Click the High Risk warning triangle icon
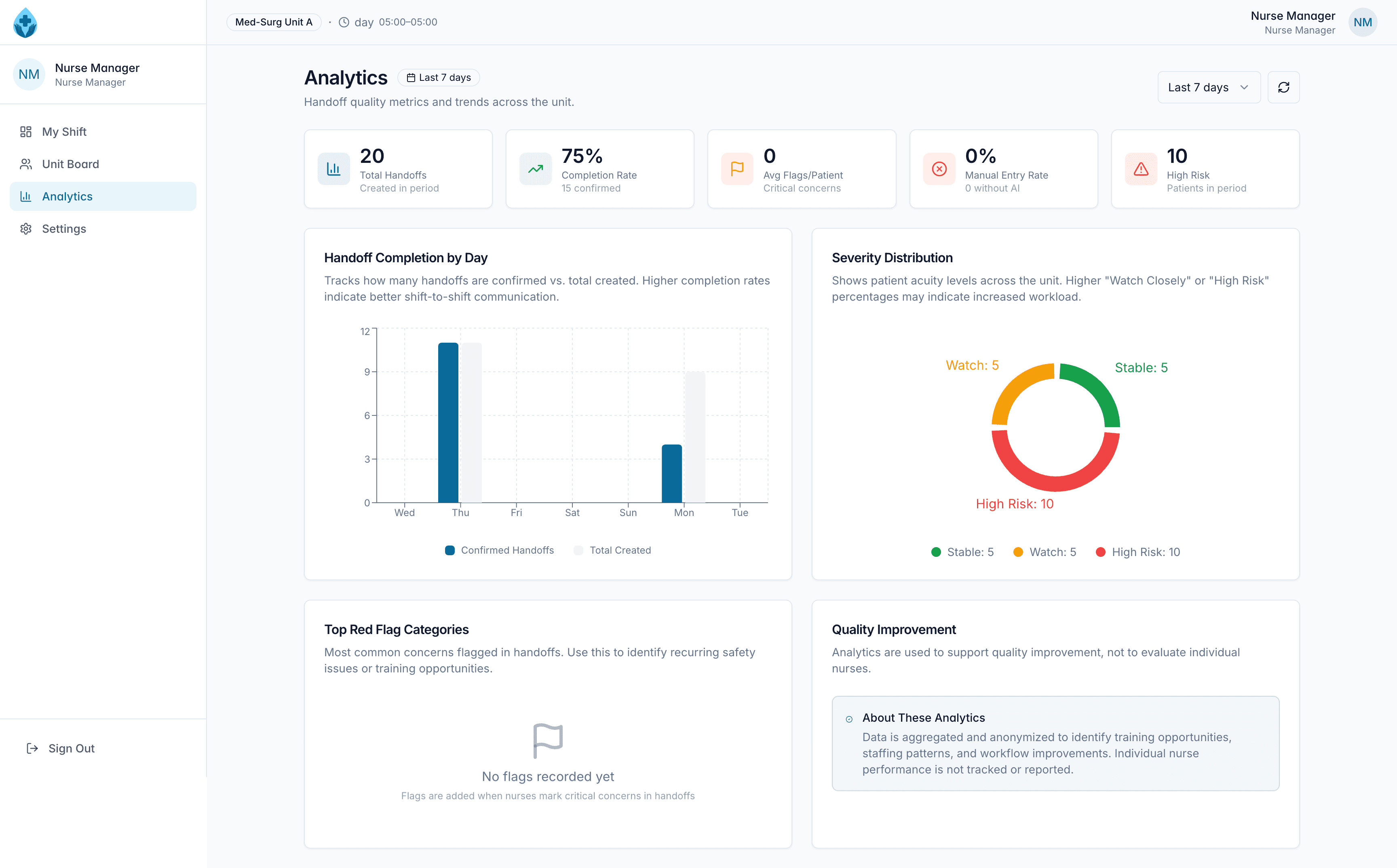 (1140, 169)
